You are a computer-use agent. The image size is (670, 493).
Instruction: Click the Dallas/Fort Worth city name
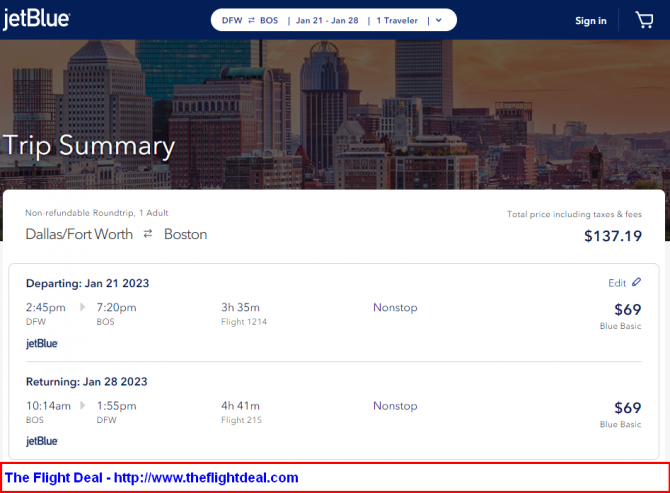tap(79, 234)
